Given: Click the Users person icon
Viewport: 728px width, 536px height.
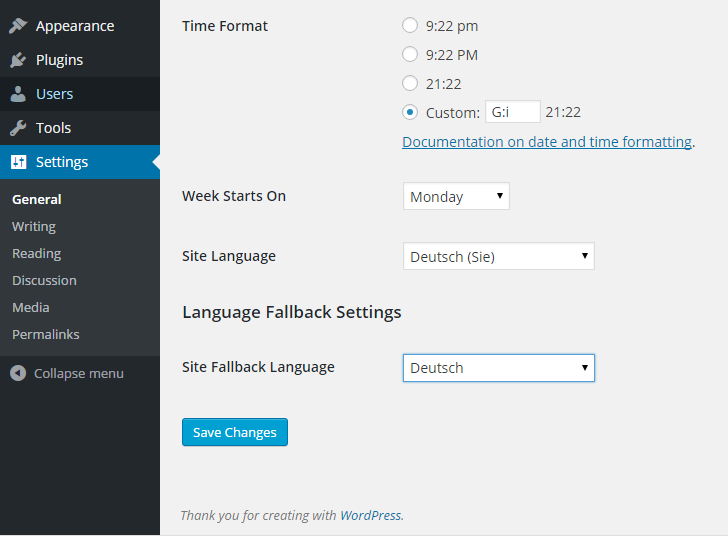Looking at the screenshot, I should [18, 94].
